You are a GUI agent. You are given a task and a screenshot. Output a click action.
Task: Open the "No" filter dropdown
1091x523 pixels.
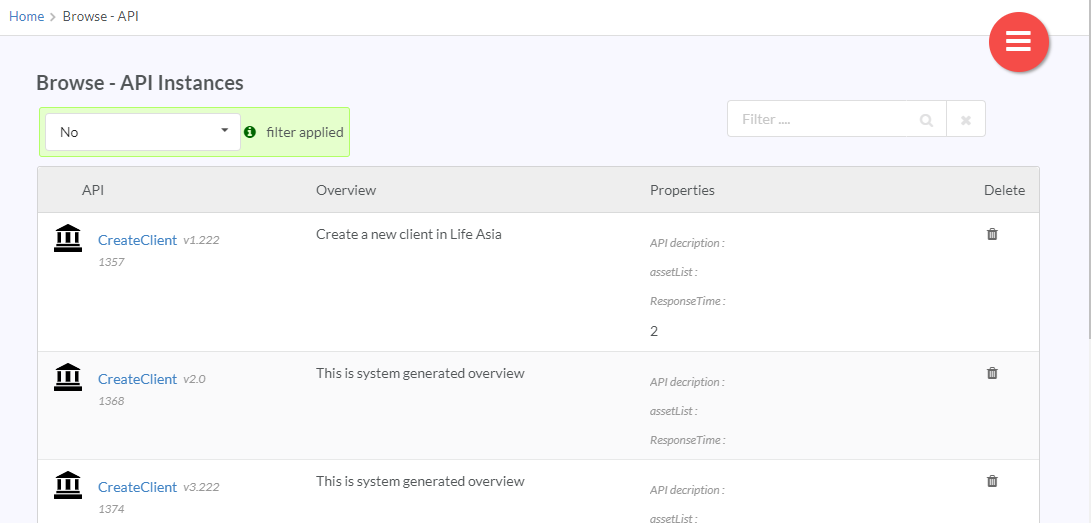point(143,132)
